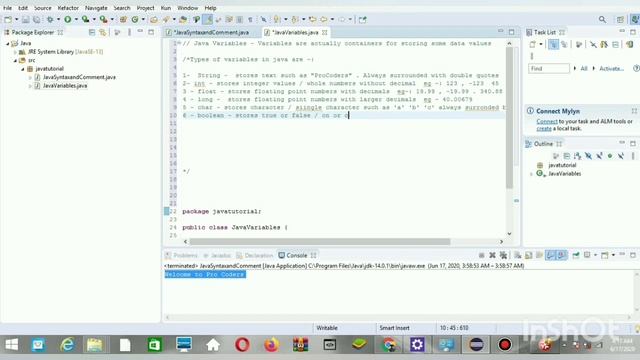640x360 pixels.
Task: Collapse the src folder node
Action: tap(15, 60)
